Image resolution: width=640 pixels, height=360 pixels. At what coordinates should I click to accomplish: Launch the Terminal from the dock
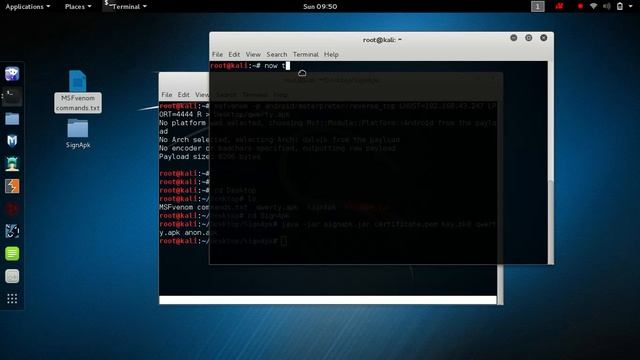(x=12, y=97)
